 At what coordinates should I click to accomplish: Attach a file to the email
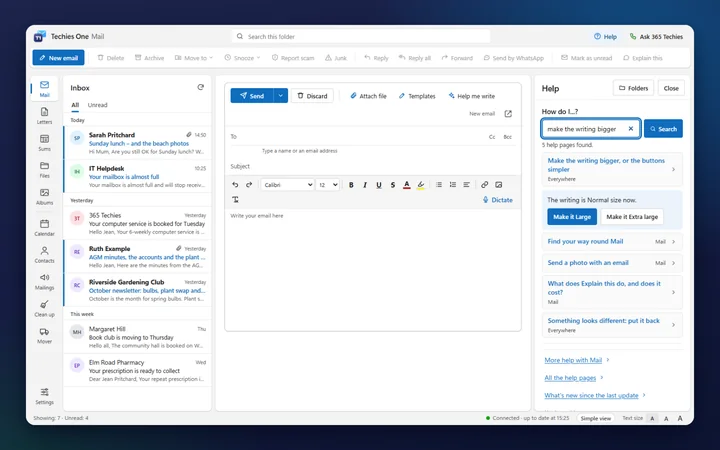click(368, 96)
